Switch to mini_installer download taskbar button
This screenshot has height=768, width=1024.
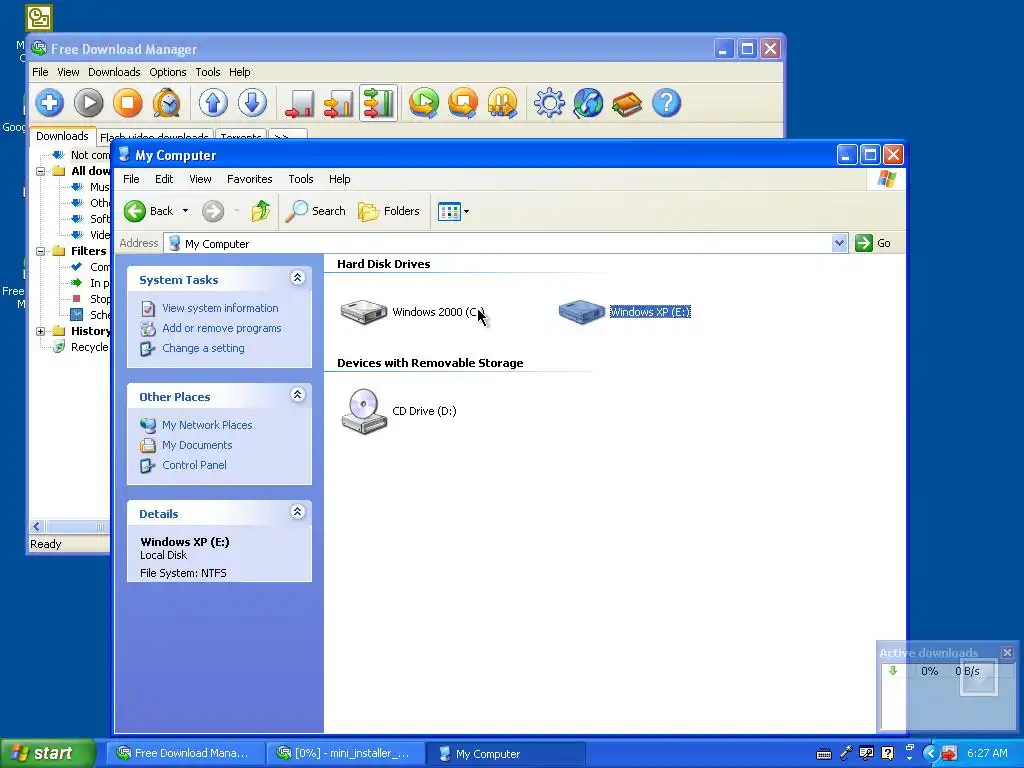(x=345, y=754)
